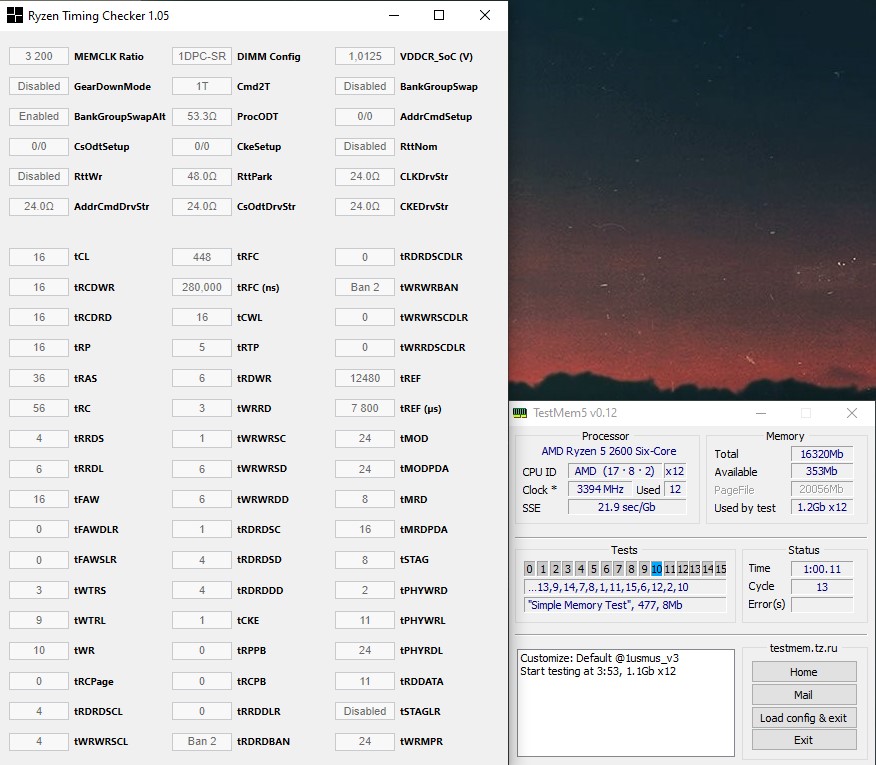This screenshot has height=765, width=876.
Task: Click the CPU ID AMD (17·8·2) value
Action: click(x=615, y=472)
